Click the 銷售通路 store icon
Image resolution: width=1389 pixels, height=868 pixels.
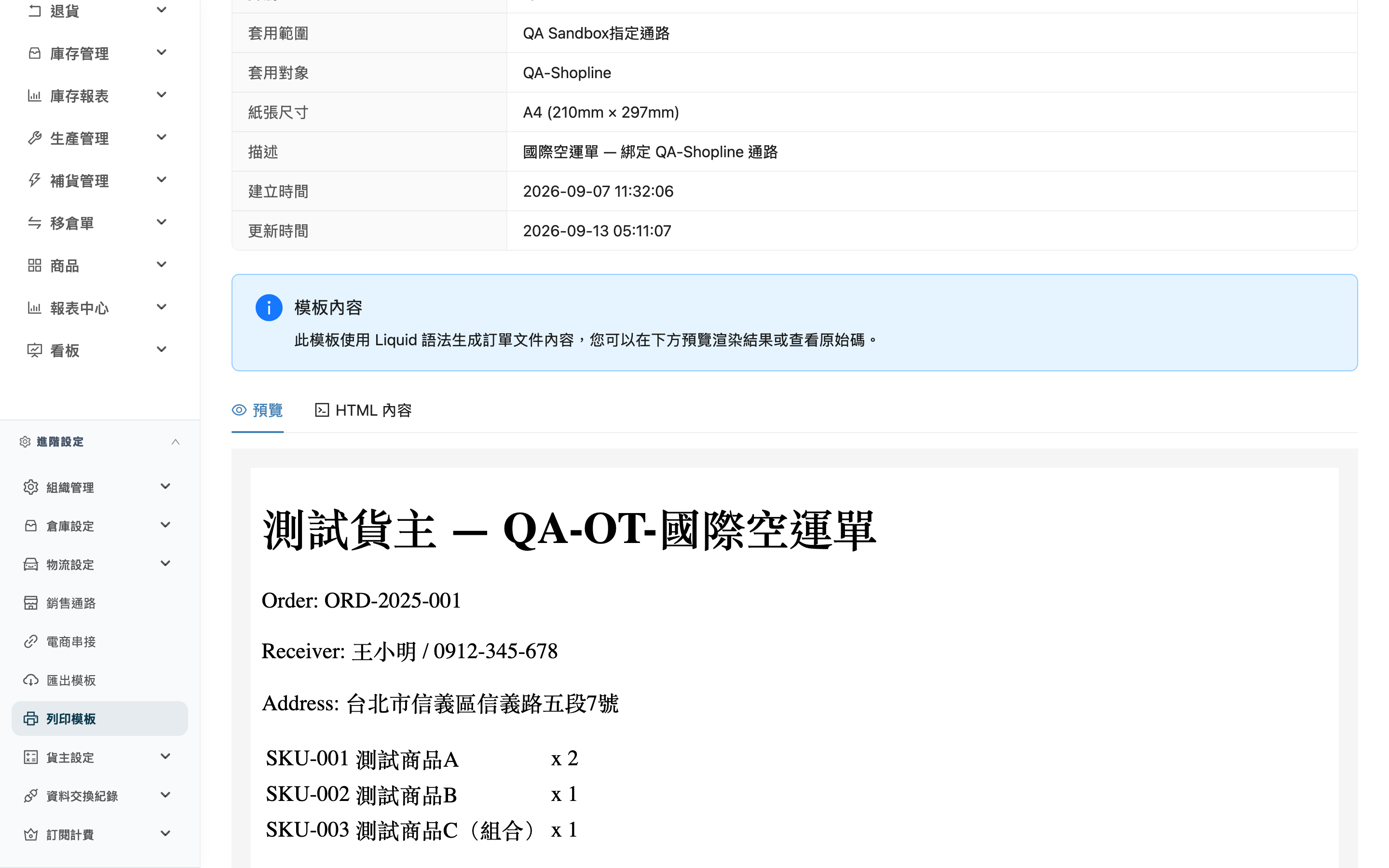click(31, 603)
